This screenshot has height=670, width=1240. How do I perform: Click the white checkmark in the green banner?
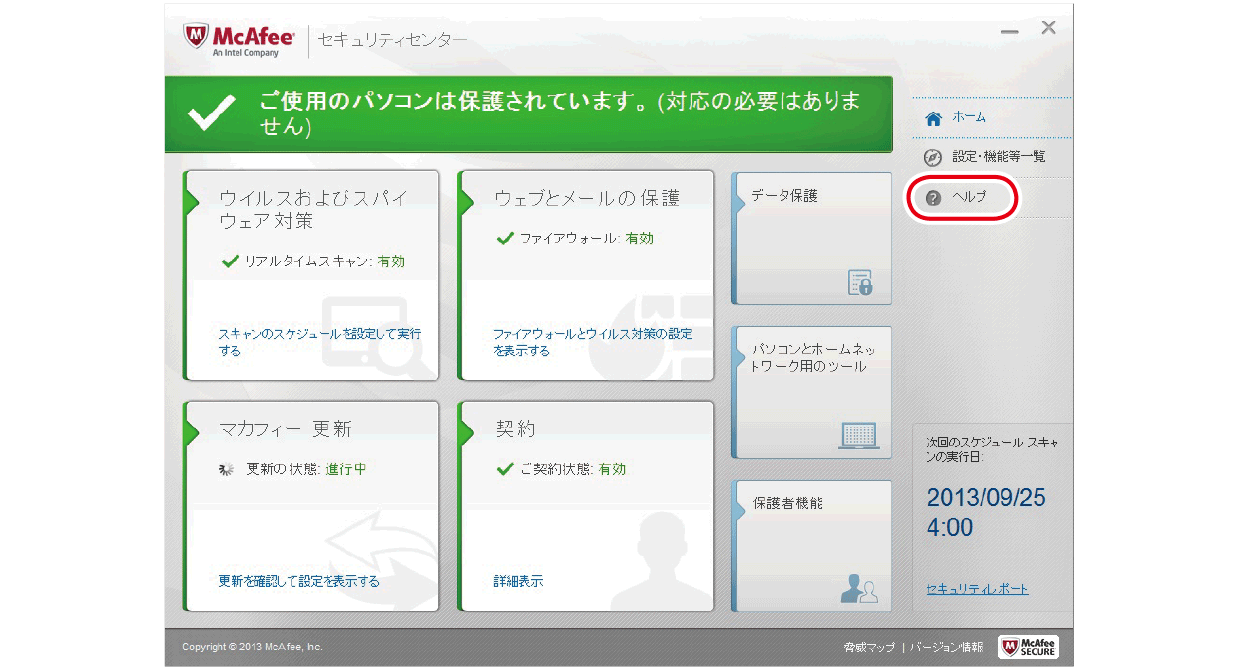click(x=213, y=114)
